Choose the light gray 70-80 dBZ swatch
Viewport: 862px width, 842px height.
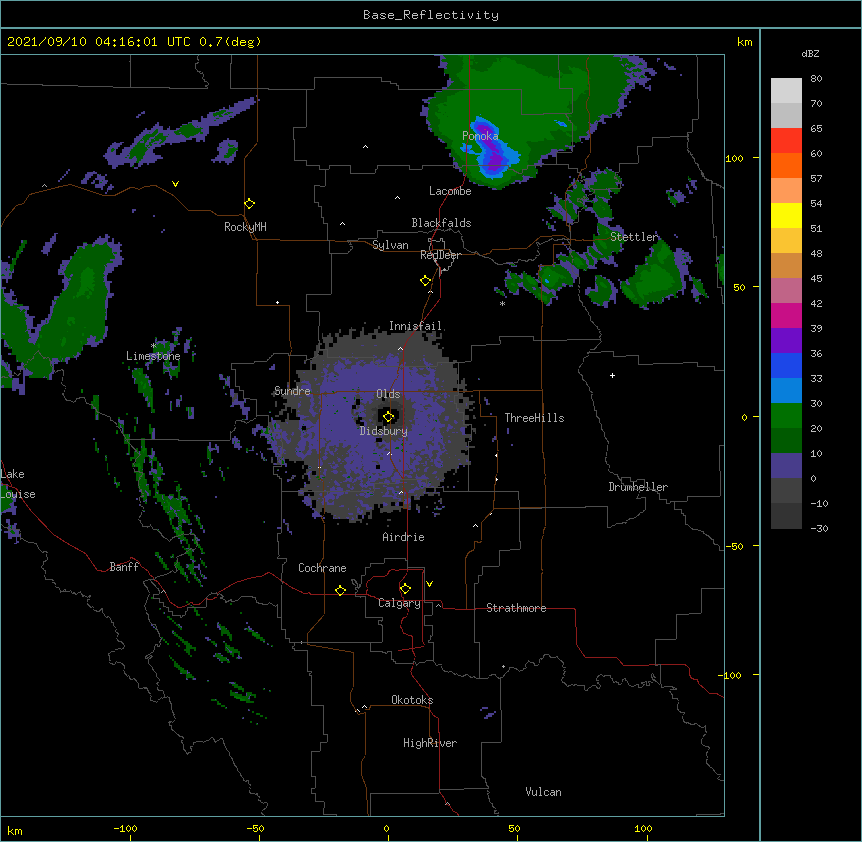786,91
